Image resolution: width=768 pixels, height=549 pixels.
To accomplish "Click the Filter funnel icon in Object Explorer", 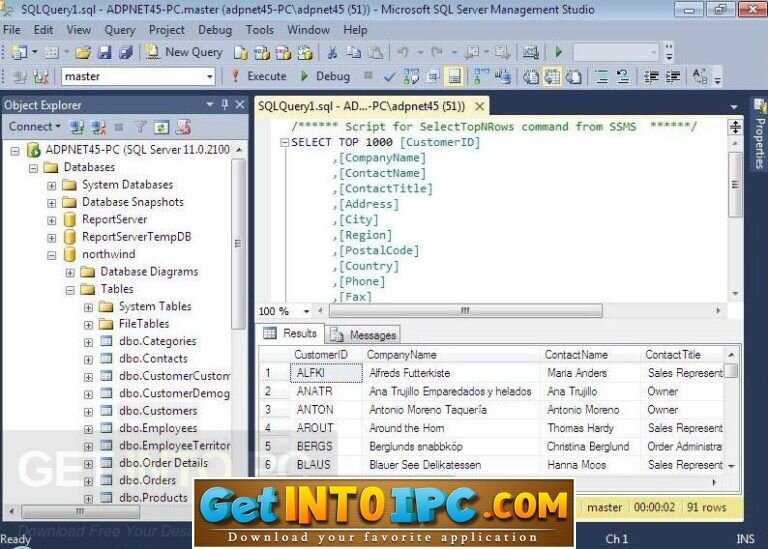I will point(140,127).
